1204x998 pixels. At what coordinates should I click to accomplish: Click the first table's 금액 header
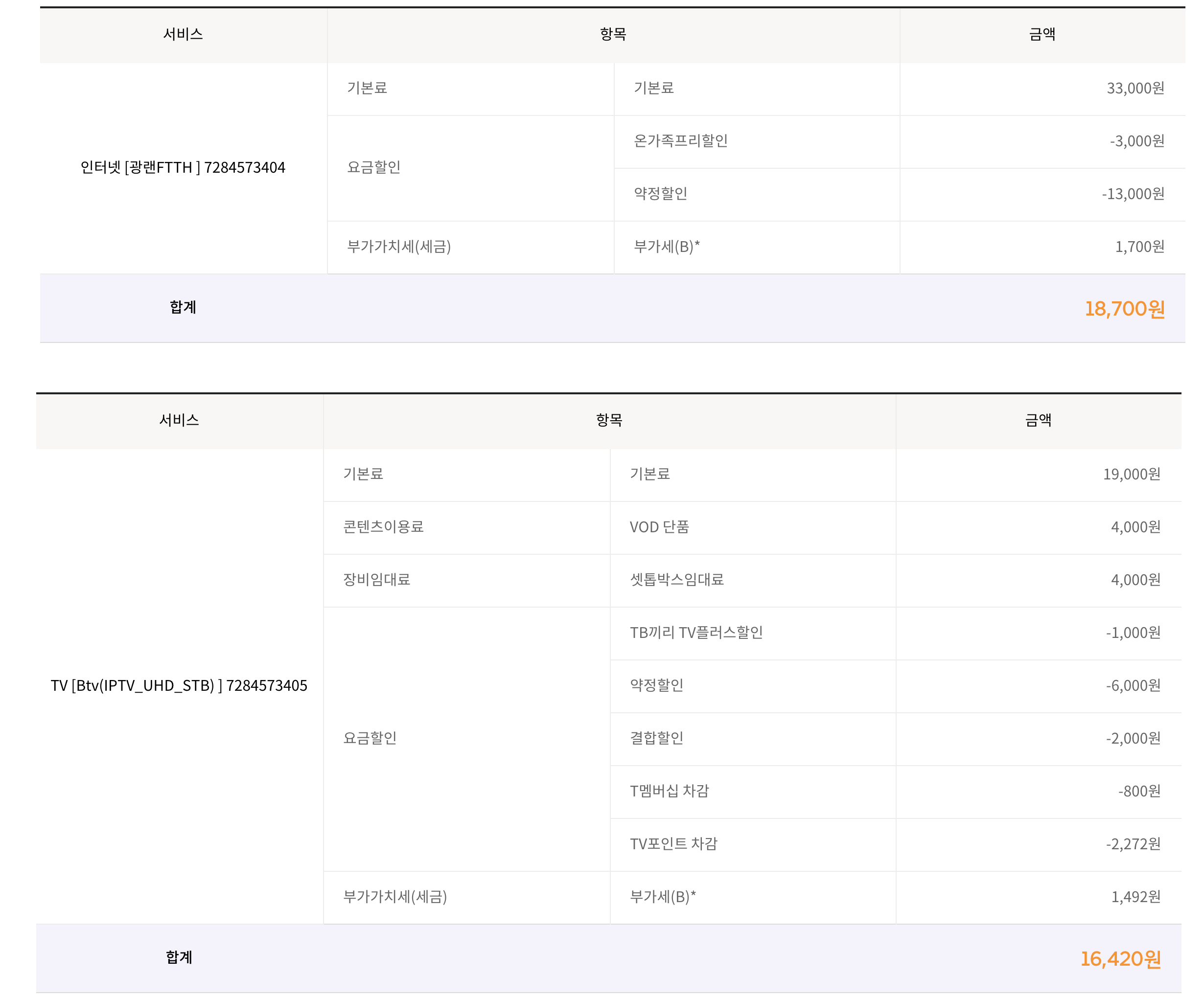[1042, 34]
